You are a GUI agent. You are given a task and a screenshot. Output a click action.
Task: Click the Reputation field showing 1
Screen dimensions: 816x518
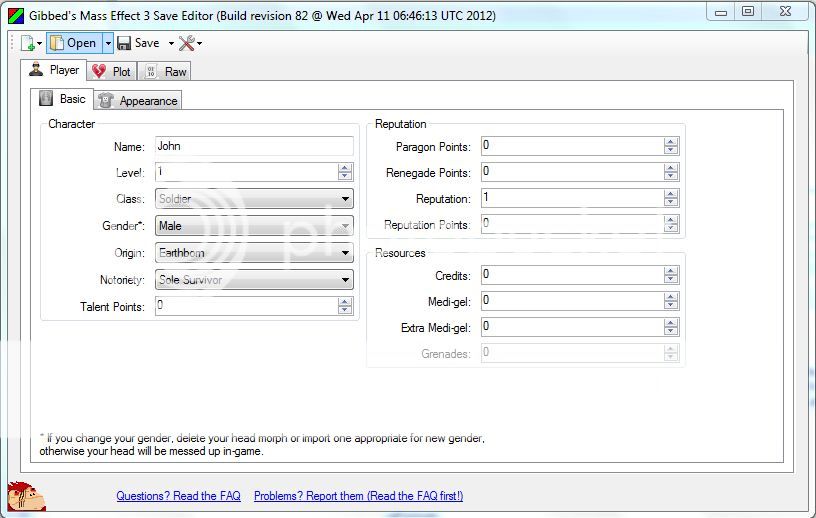coord(572,198)
